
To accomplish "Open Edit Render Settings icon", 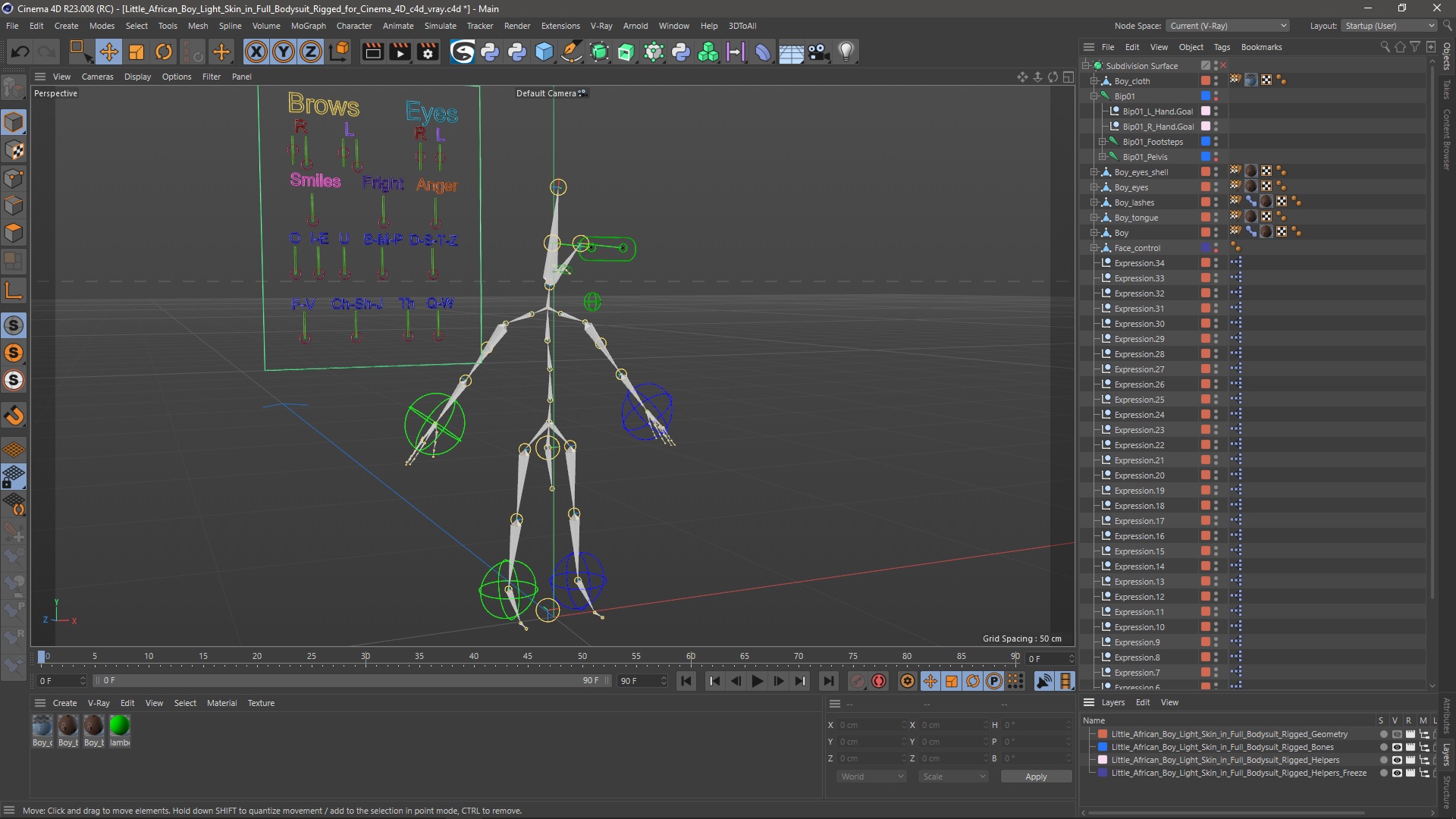I will pyautogui.click(x=428, y=52).
